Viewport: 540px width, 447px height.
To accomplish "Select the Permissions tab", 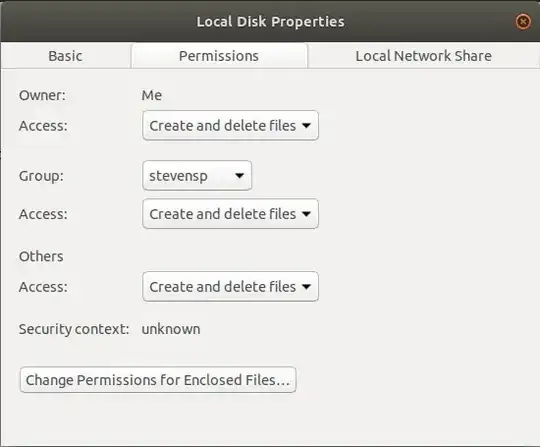I will [x=219, y=56].
